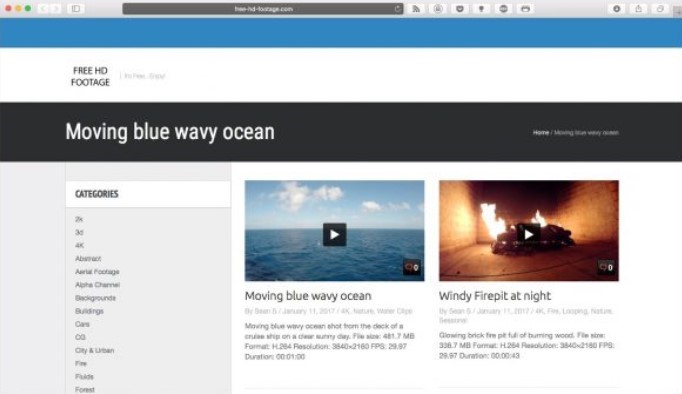
Task: Select the Cars category
Action: [x=82, y=324]
